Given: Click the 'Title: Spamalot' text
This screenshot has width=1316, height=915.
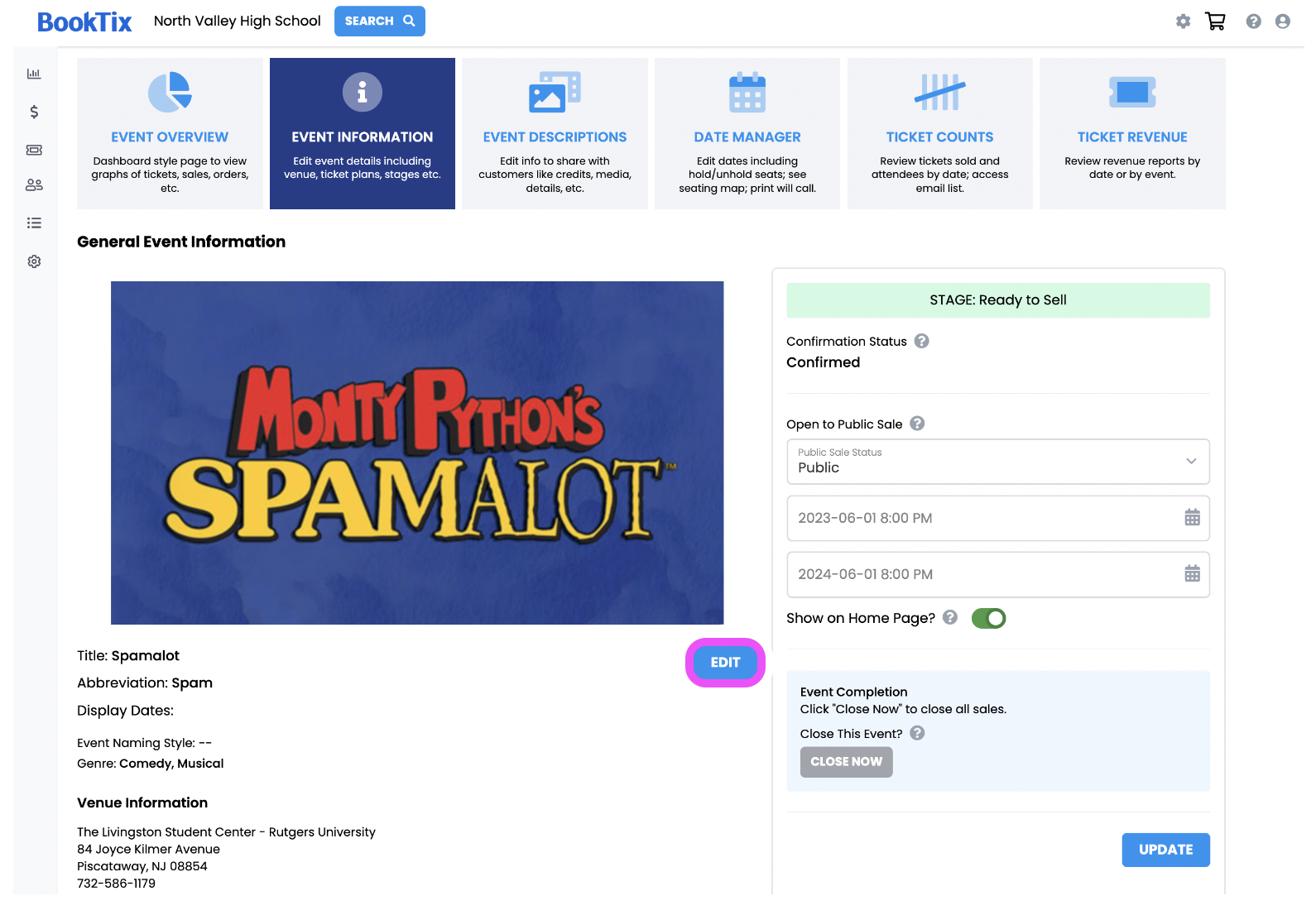Looking at the screenshot, I should (x=128, y=656).
